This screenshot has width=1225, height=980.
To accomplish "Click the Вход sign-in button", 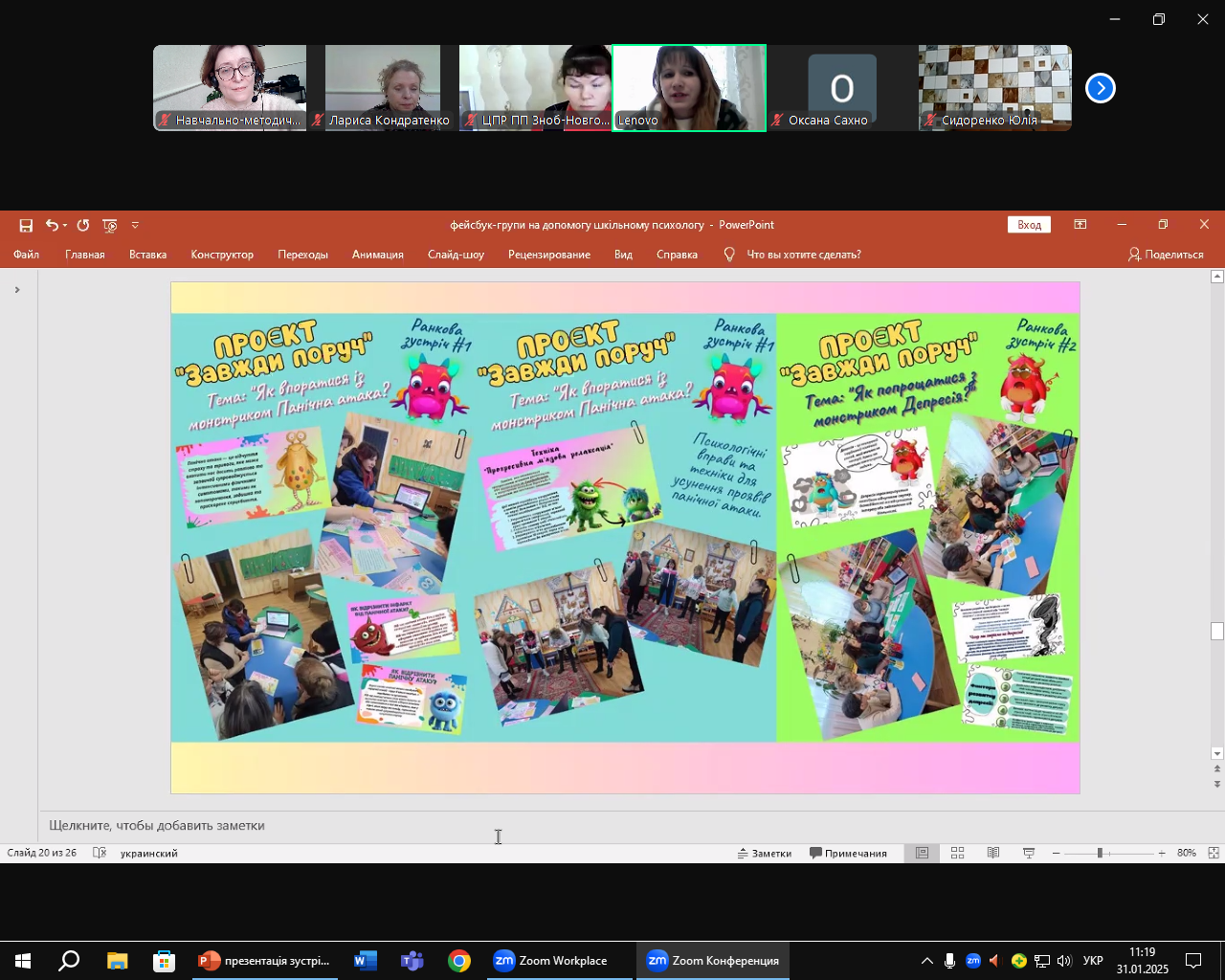I will coord(1030,225).
